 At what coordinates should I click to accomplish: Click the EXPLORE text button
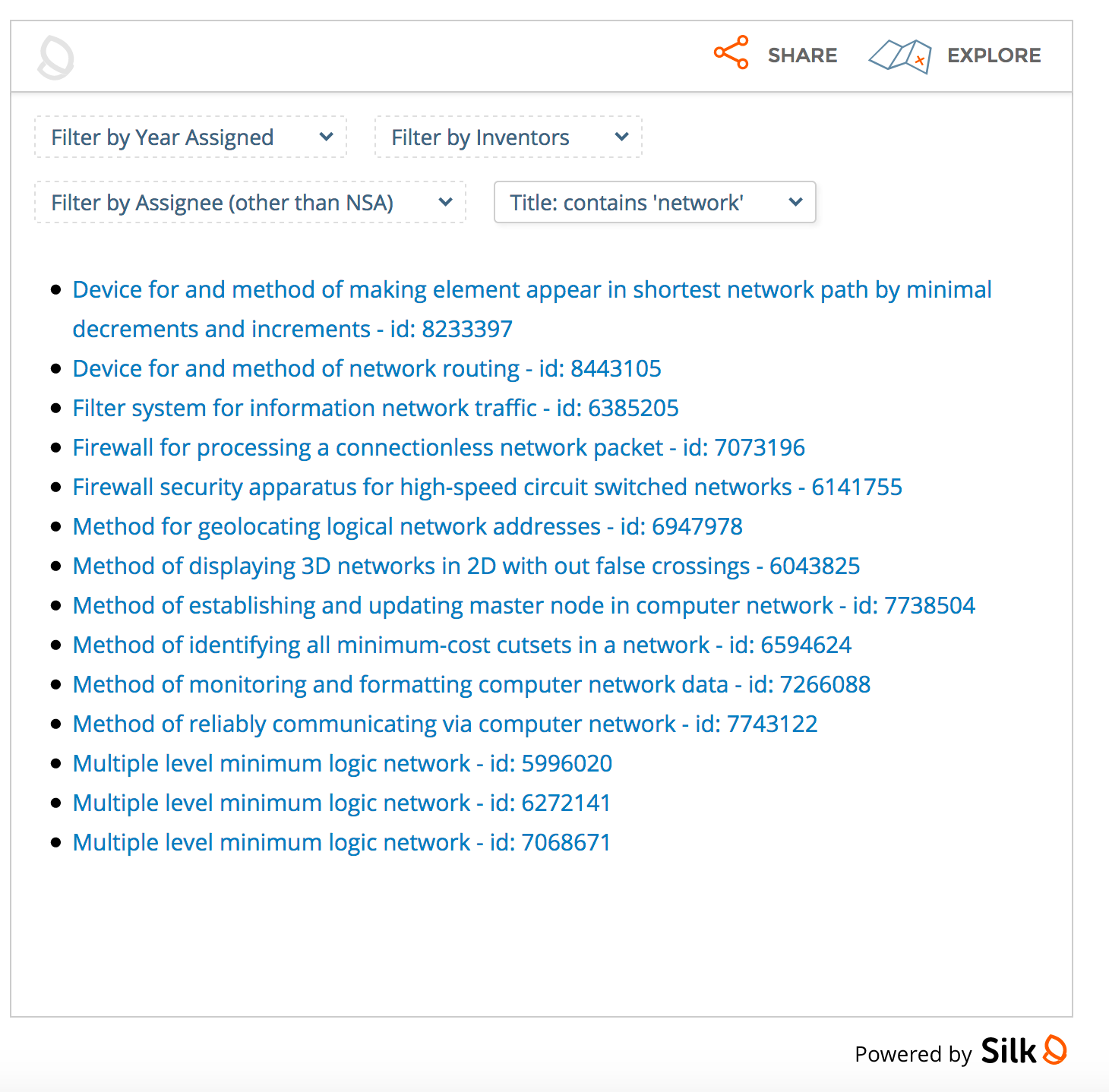(x=994, y=55)
